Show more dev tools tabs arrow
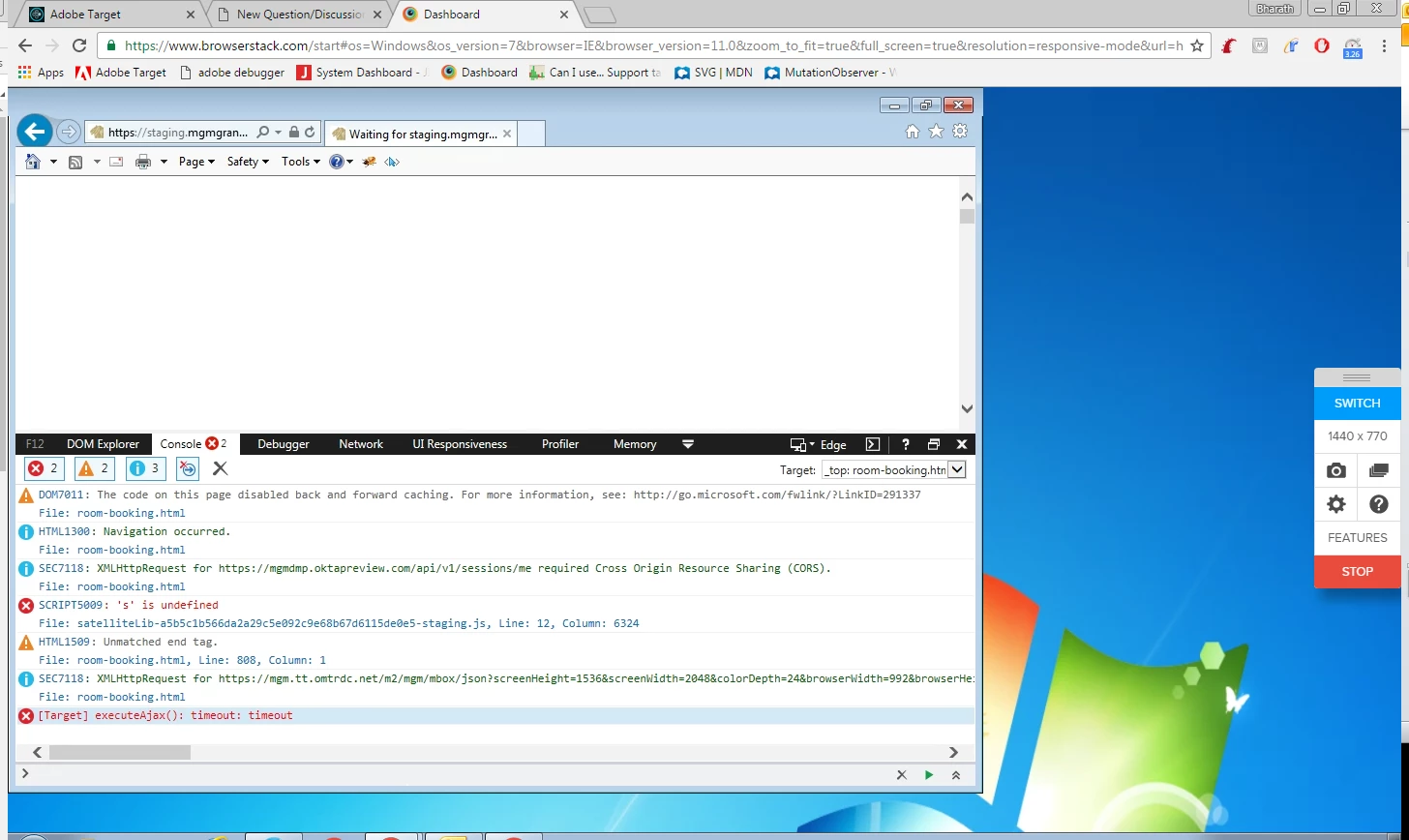This screenshot has height=840, width=1409. coord(688,444)
